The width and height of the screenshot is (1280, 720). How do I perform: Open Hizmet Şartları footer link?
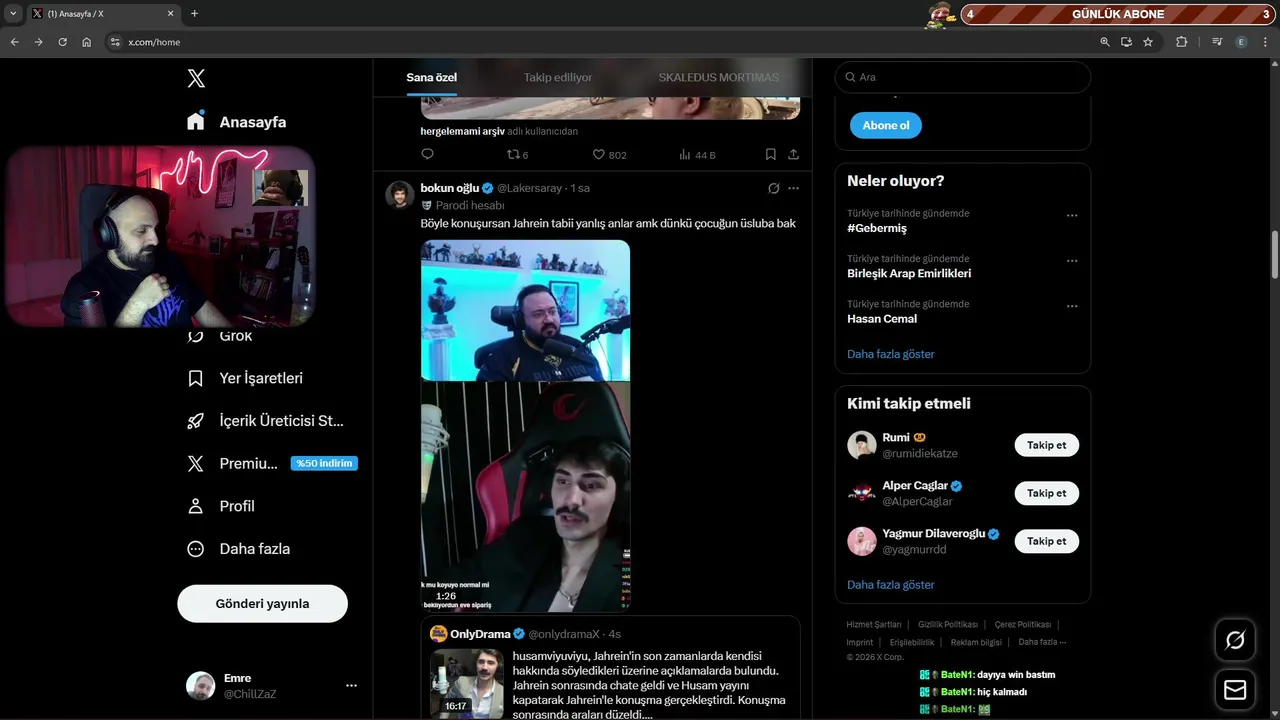tap(873, 624)
